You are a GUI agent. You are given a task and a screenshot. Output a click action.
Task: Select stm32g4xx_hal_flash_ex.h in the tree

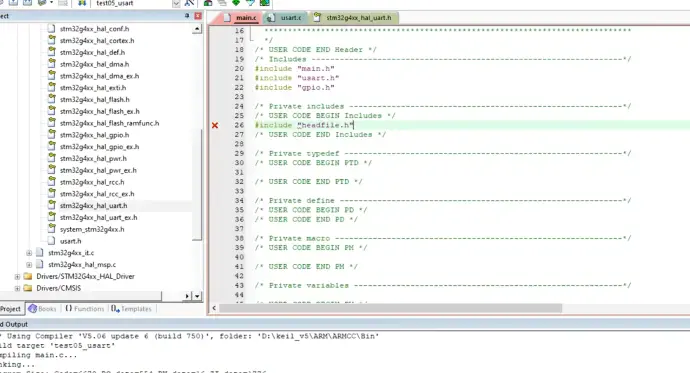(x=99, y=112)
